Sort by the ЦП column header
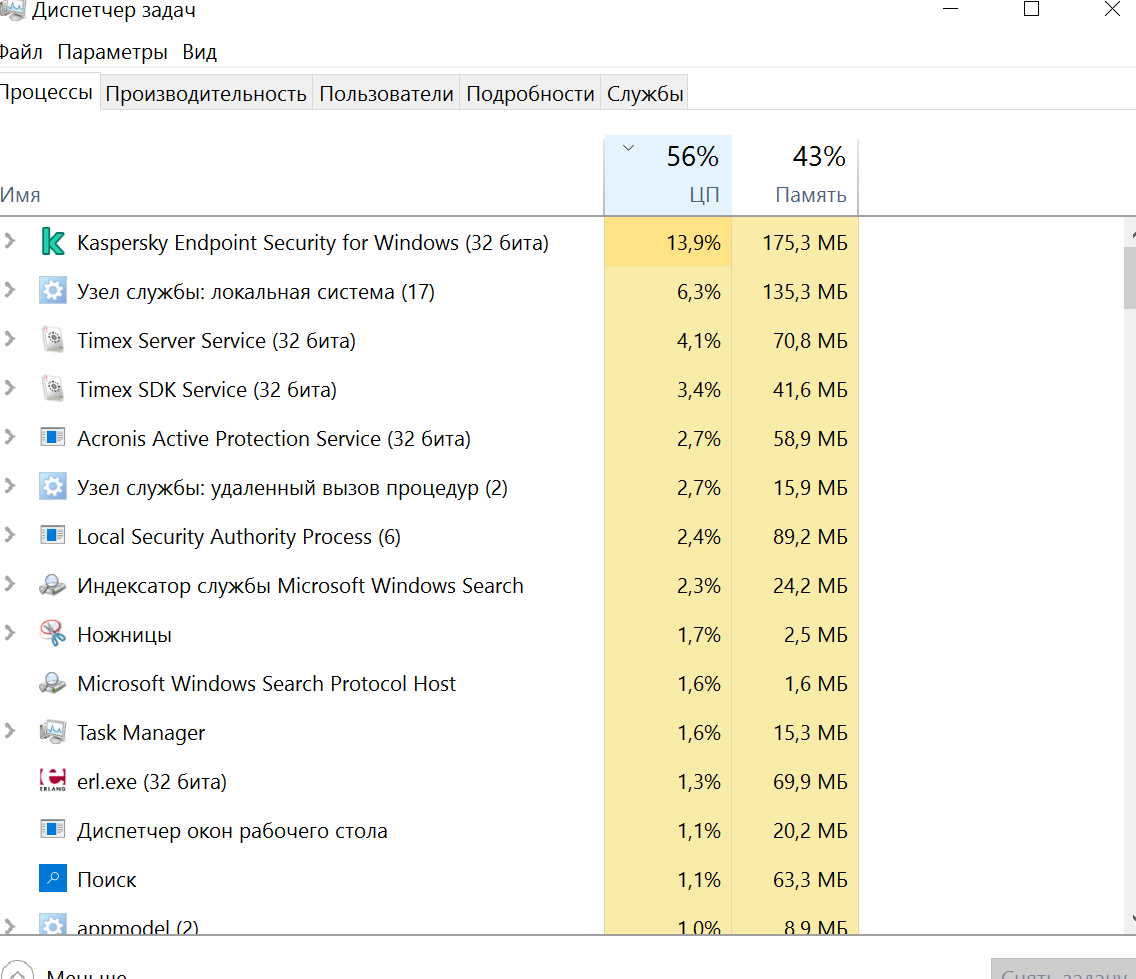This screenshot has height=979, width=1136. 668,175
